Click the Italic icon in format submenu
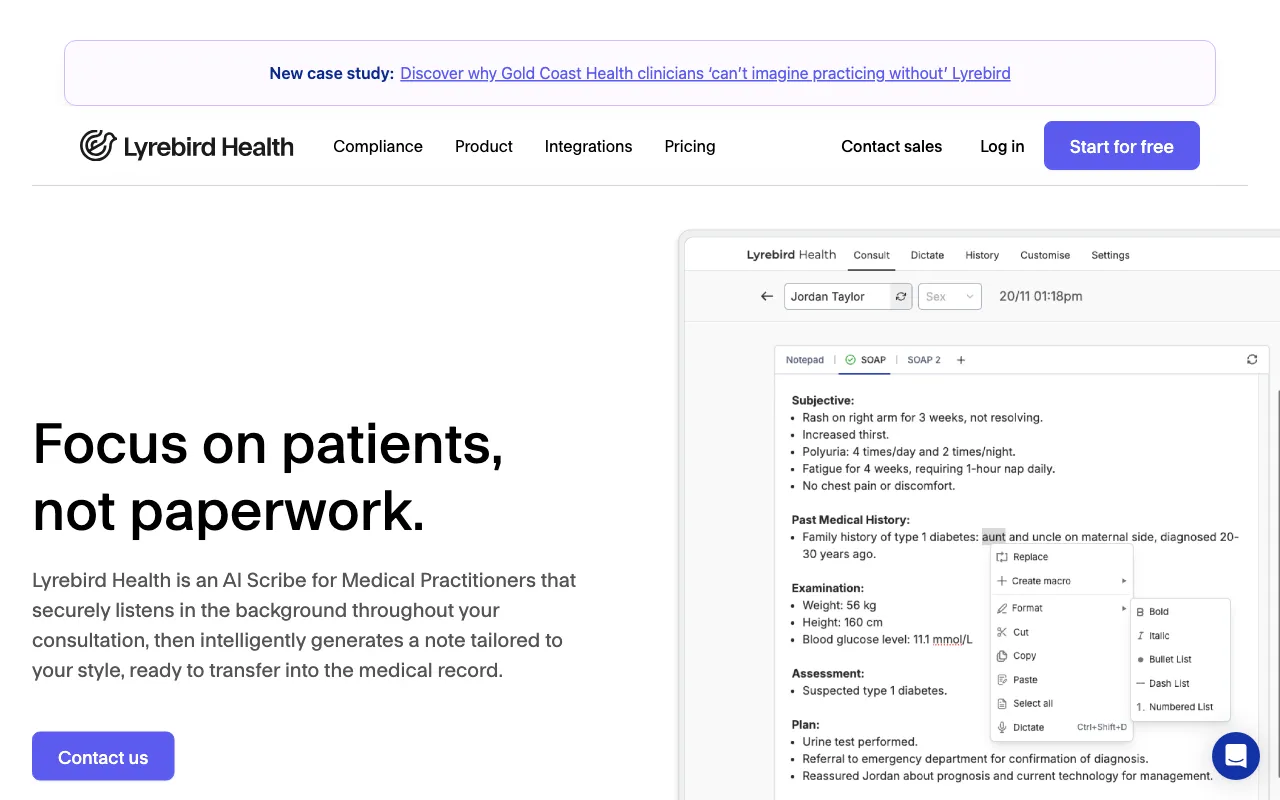 pos(1141,635)
